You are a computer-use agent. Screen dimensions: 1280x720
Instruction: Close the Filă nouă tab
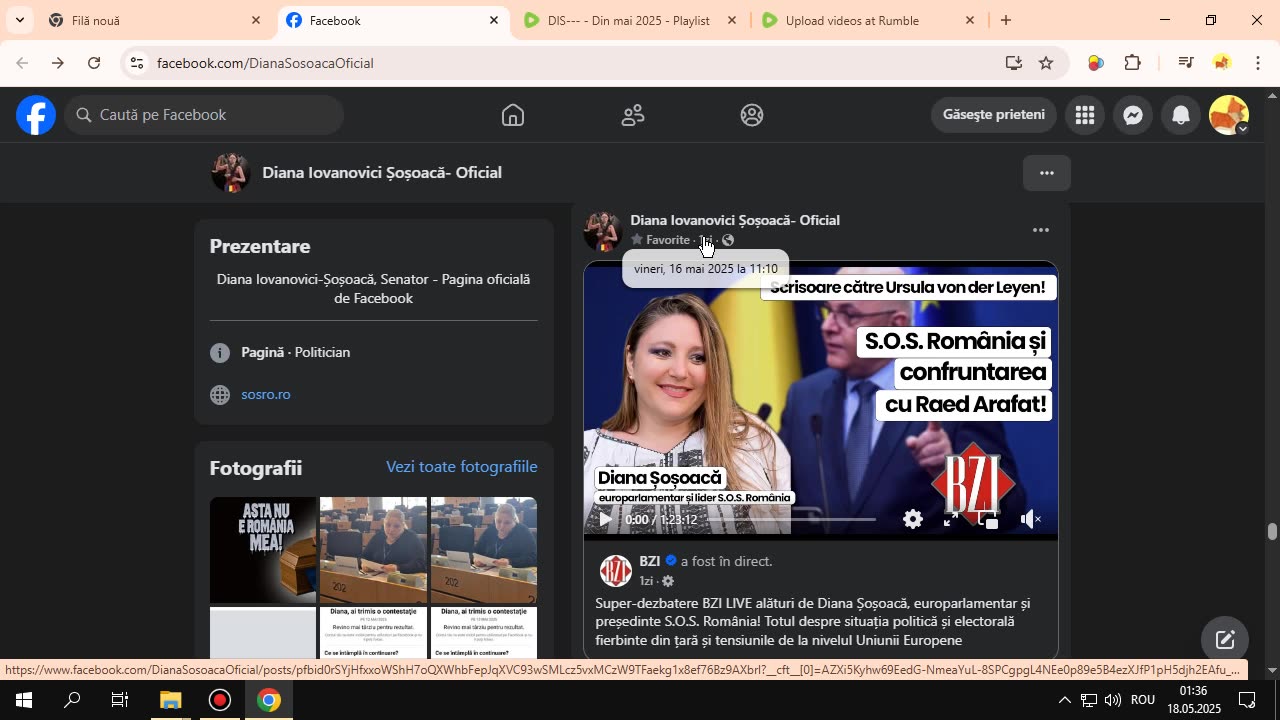tap(256, 20)
